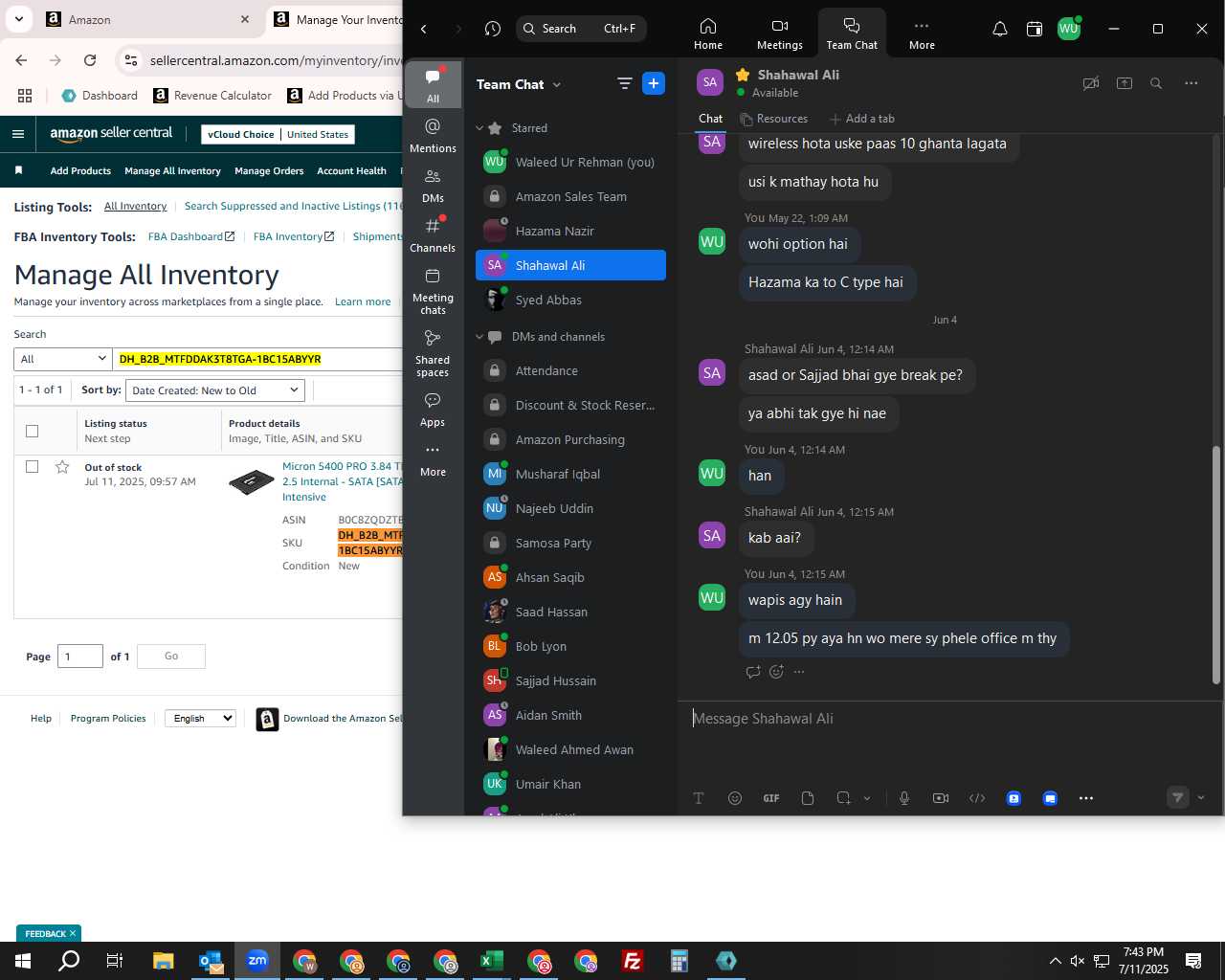This screenshot has width=1225, height=980.
Task: Click the filter icon beside Team Chat
Action: [625, 84]
